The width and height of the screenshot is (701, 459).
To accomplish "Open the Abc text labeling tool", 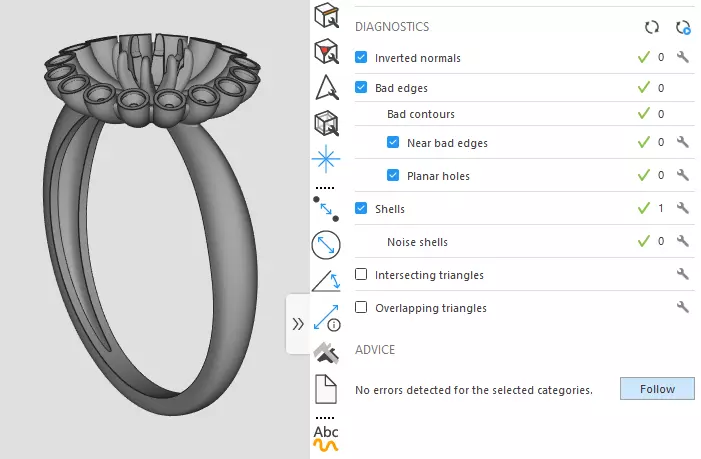I will [x=327, y=437].
